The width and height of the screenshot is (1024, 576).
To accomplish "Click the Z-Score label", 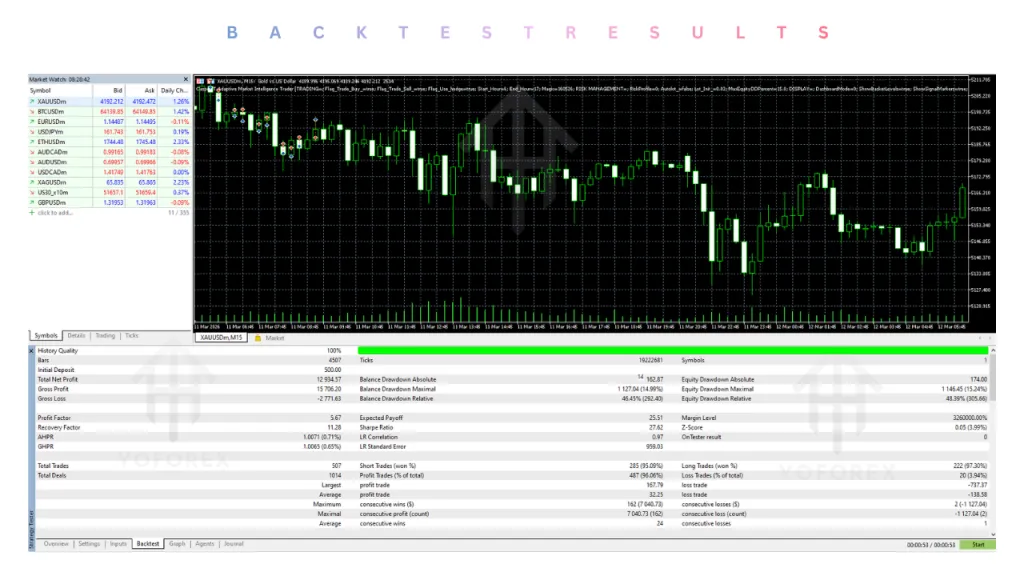I will [692, 428].
